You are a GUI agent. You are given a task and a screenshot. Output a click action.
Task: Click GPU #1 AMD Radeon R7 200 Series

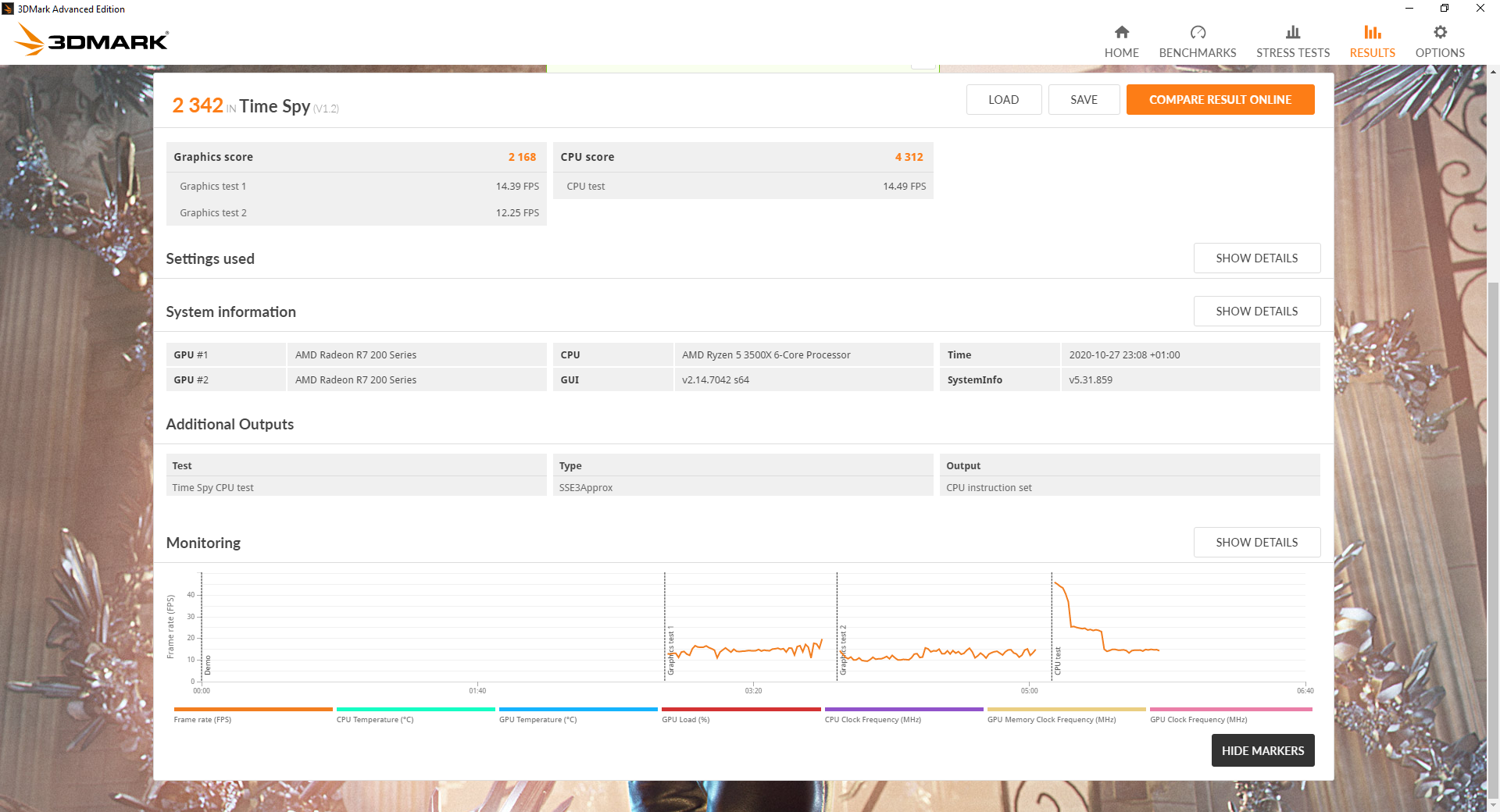pos(355,355)
